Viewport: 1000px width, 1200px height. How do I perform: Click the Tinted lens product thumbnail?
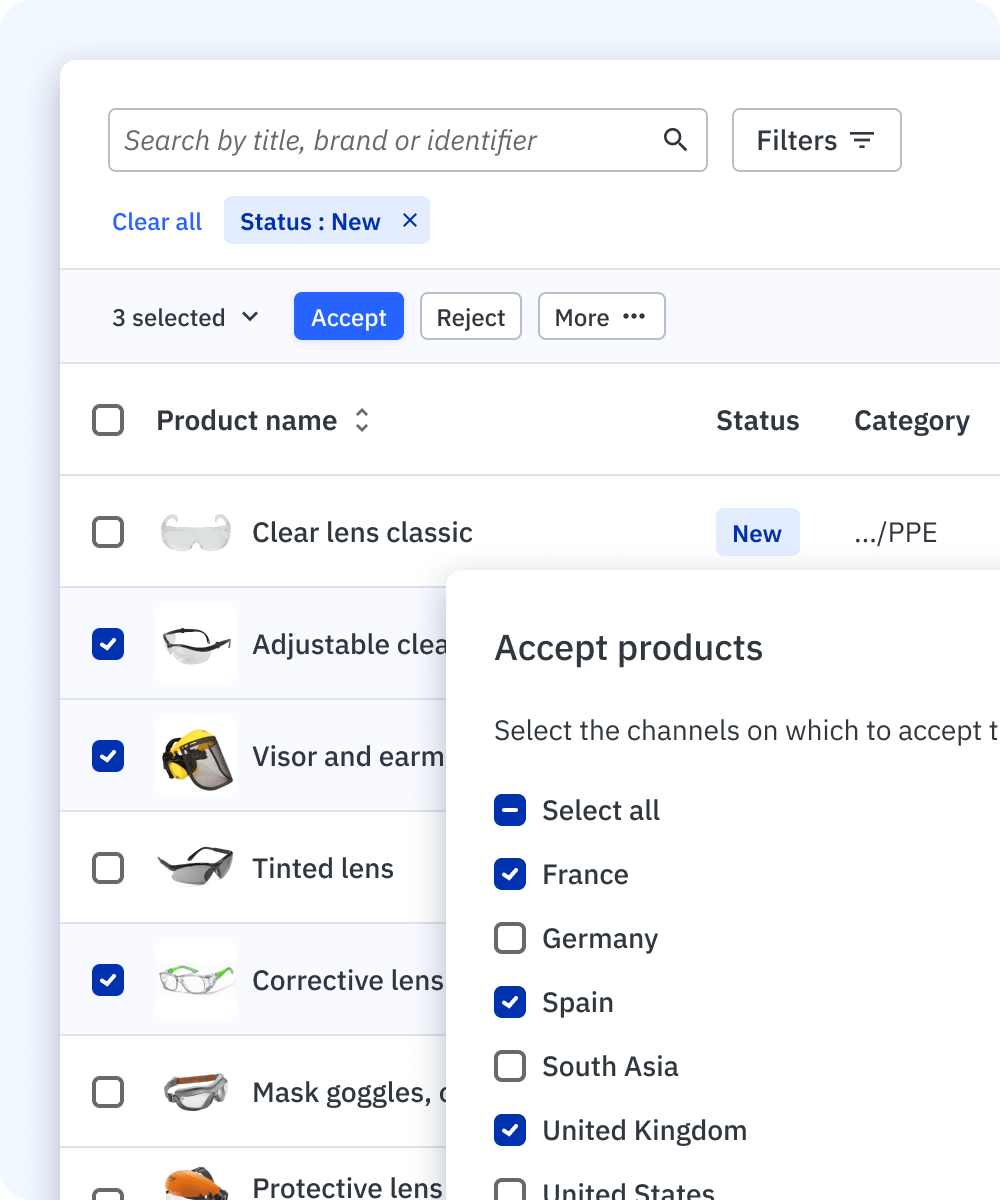196,868
